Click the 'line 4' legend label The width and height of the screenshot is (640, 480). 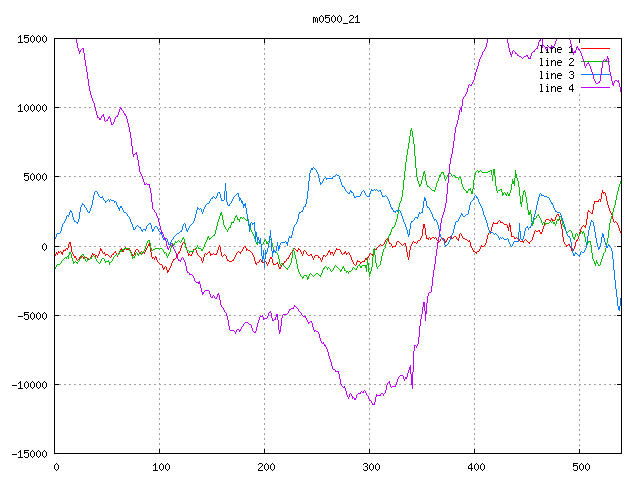[x=556, y=88]
